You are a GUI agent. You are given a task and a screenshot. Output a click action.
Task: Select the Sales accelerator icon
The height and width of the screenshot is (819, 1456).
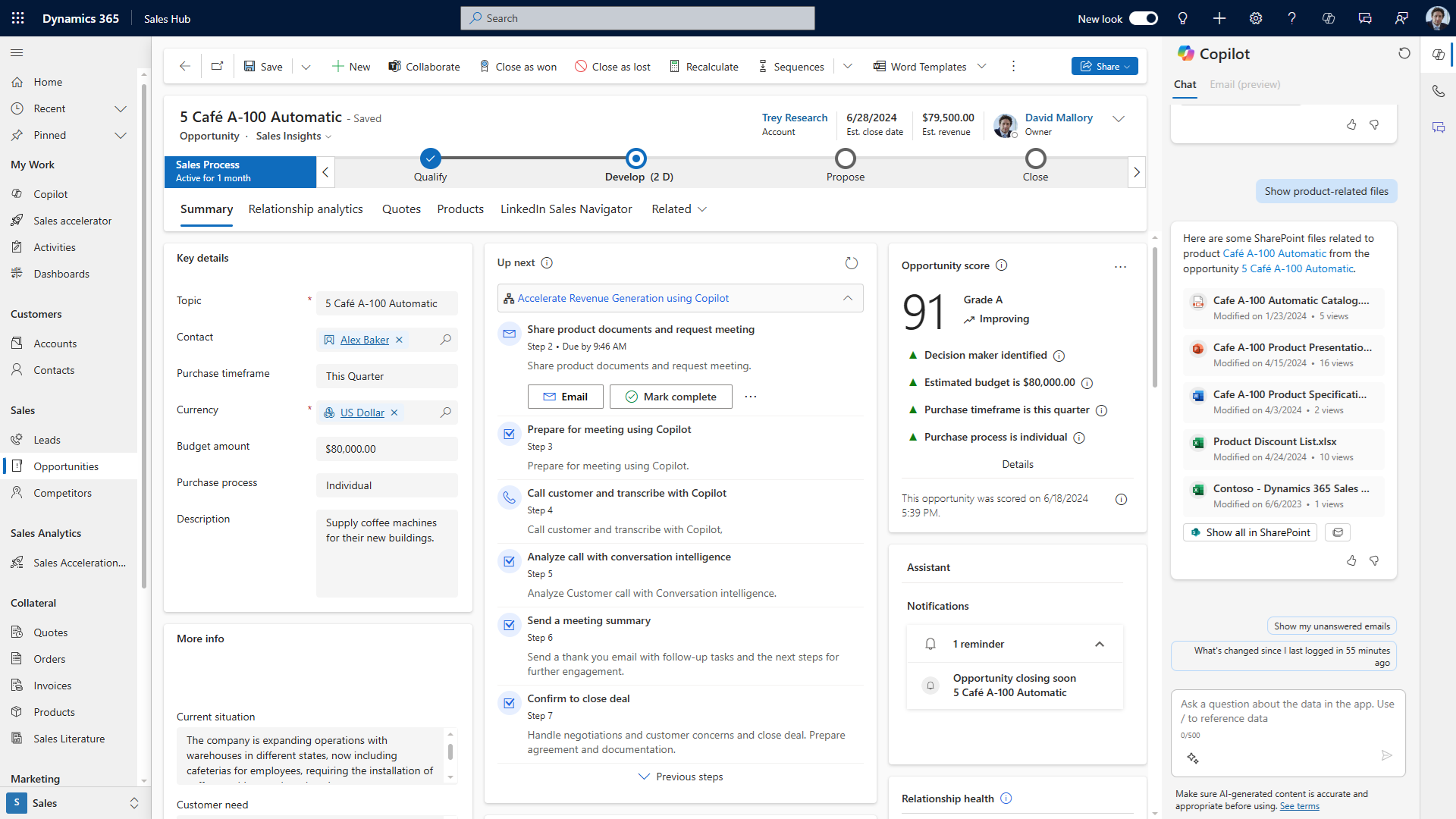pos(18,220)
